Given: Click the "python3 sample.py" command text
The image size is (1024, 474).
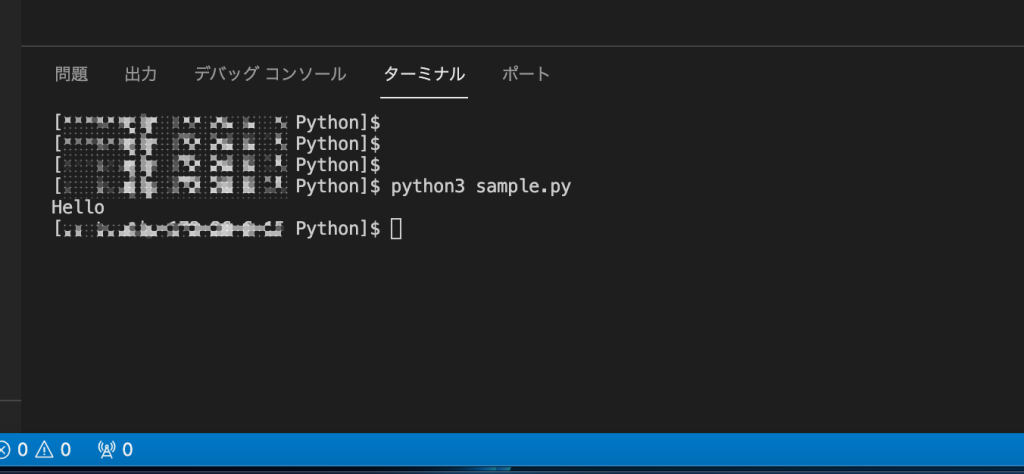Looking at the screenshot, I should (480, 186).
